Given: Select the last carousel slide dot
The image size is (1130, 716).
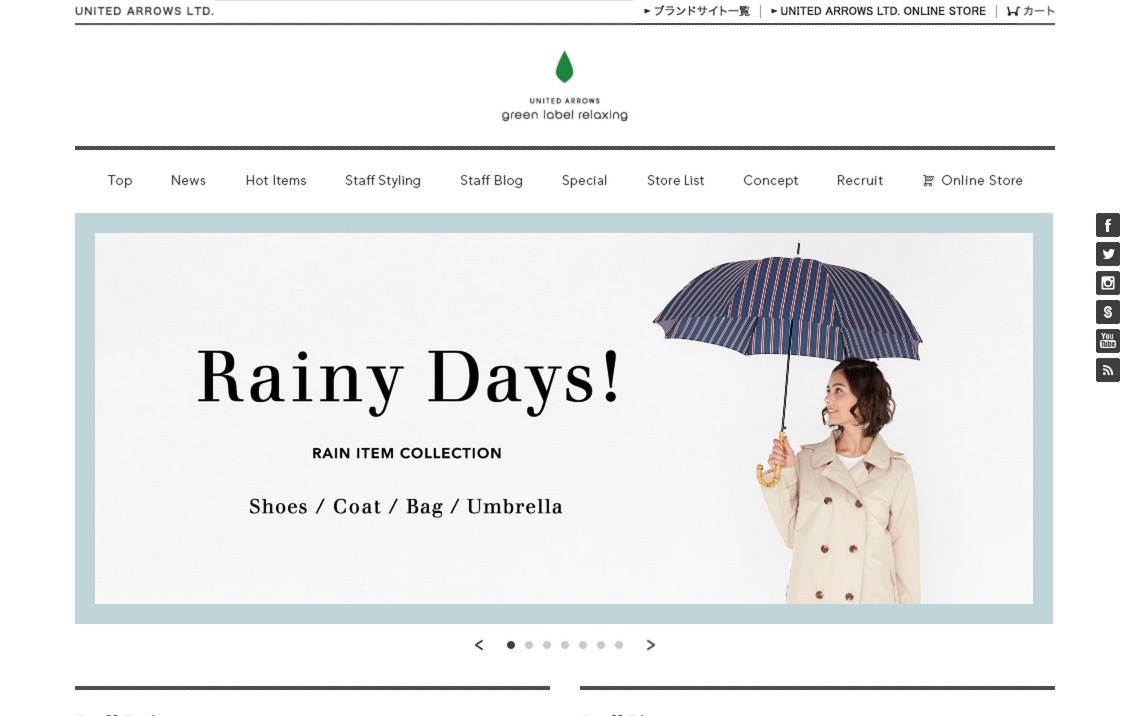Looking at the screenshot, I should tap(619, 645).
